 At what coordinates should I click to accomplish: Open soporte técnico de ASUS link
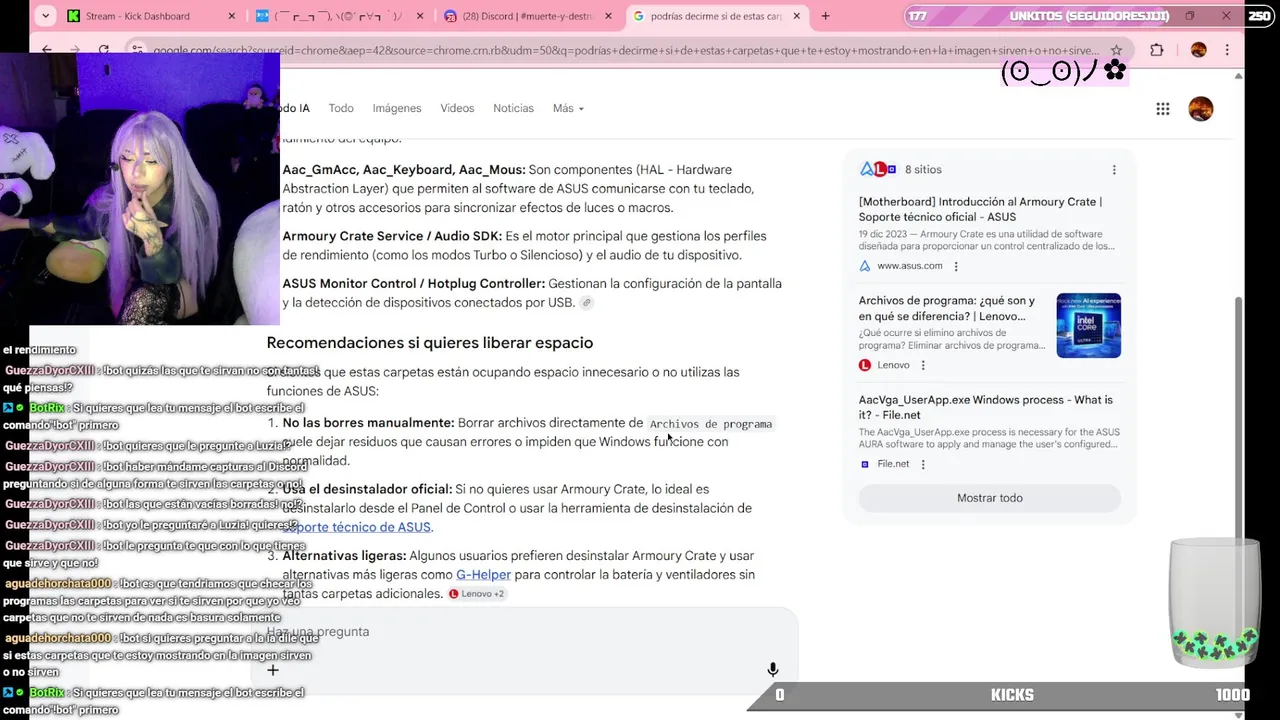point(357,527)
